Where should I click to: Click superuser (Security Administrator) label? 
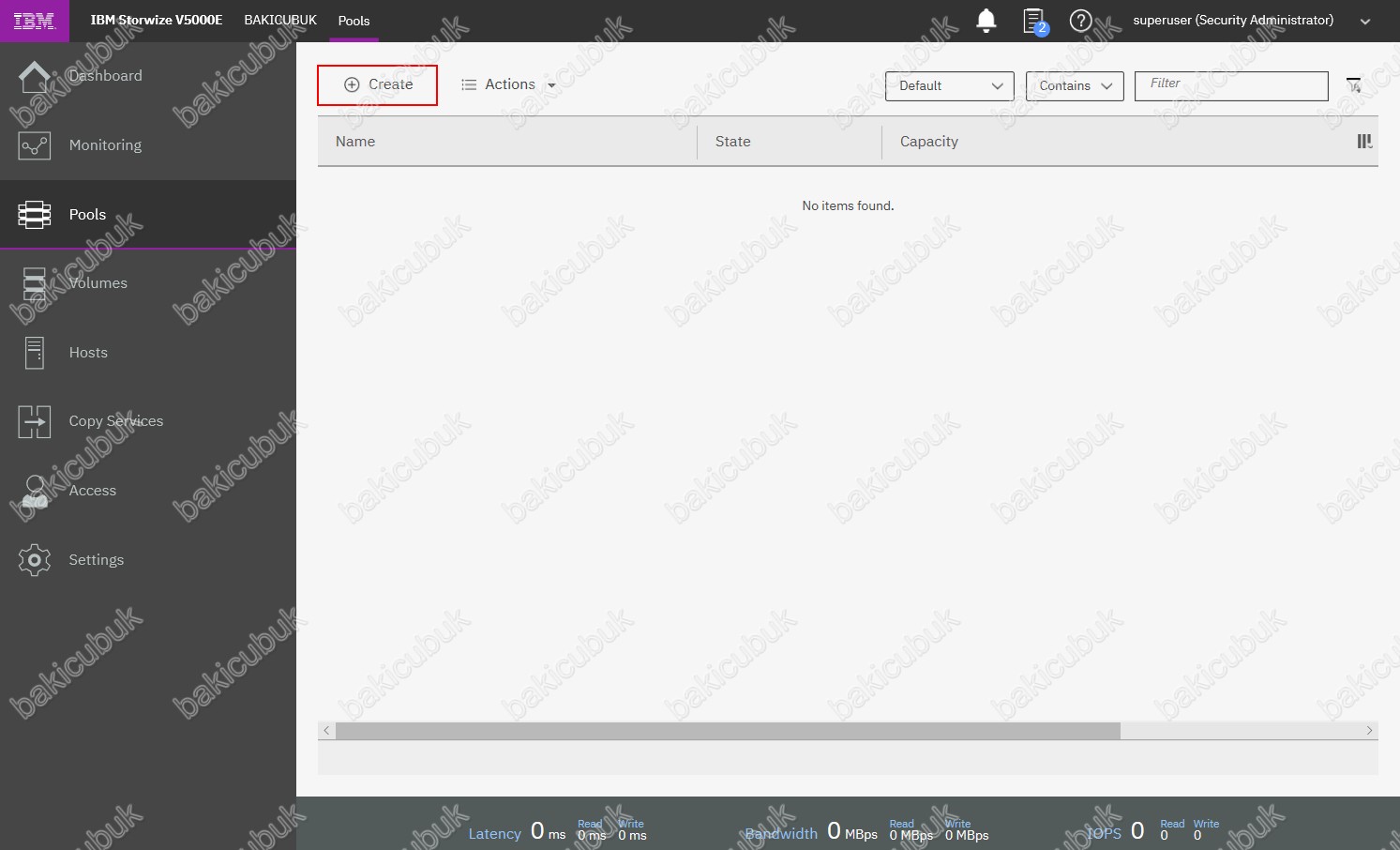1233,20
